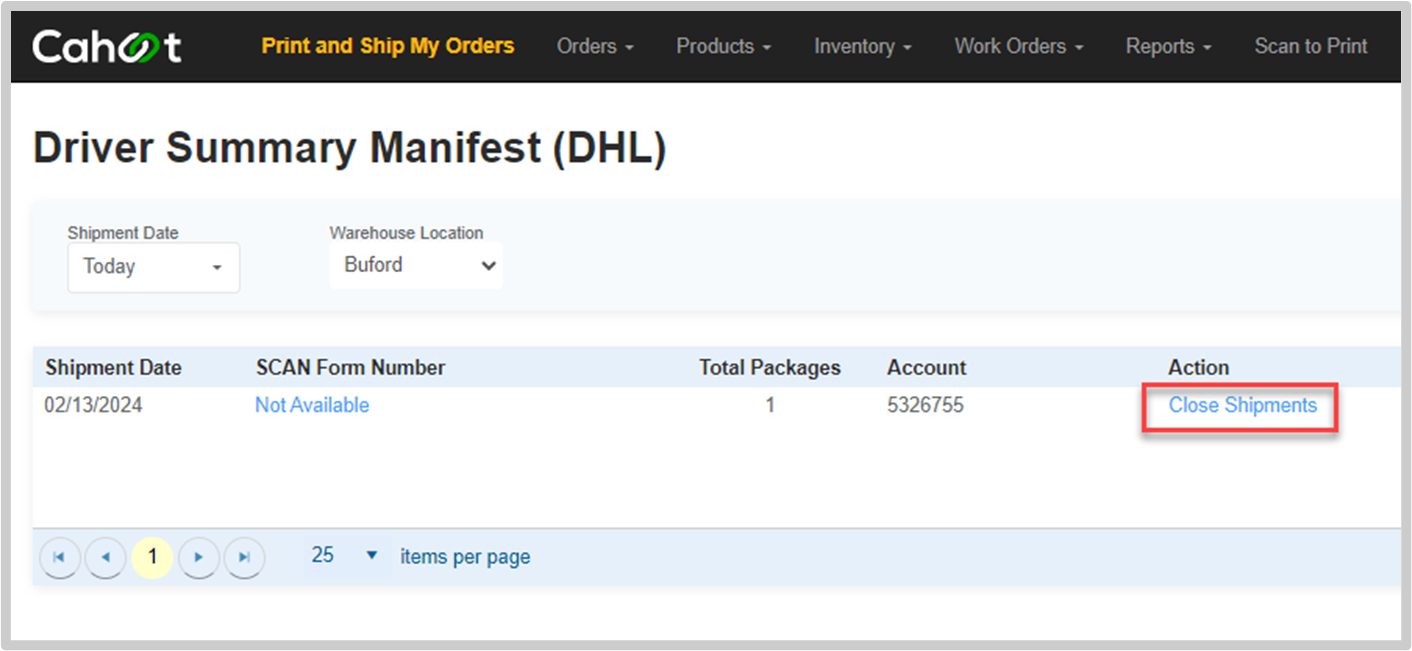1412x651 pixels.
Task: Click the Total Packages column header
Action: point(770,368)
